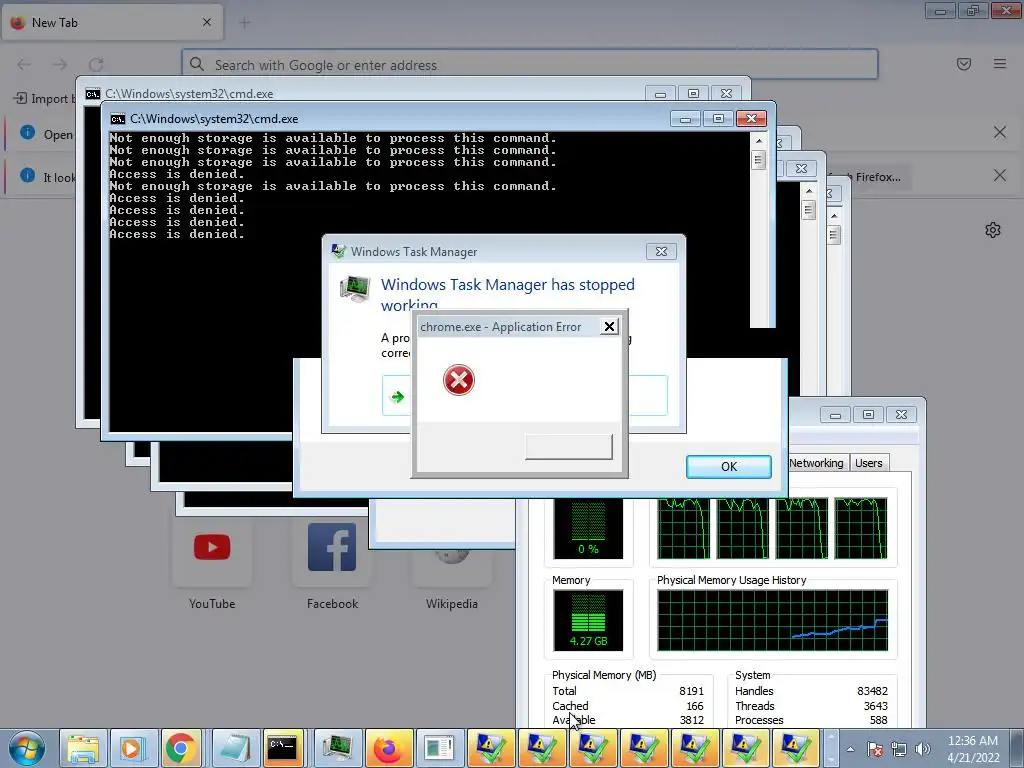This screenshot has height=768, width=1024.
Task: Click the blank button in chrome.exe error dialog
Action: 569,447
